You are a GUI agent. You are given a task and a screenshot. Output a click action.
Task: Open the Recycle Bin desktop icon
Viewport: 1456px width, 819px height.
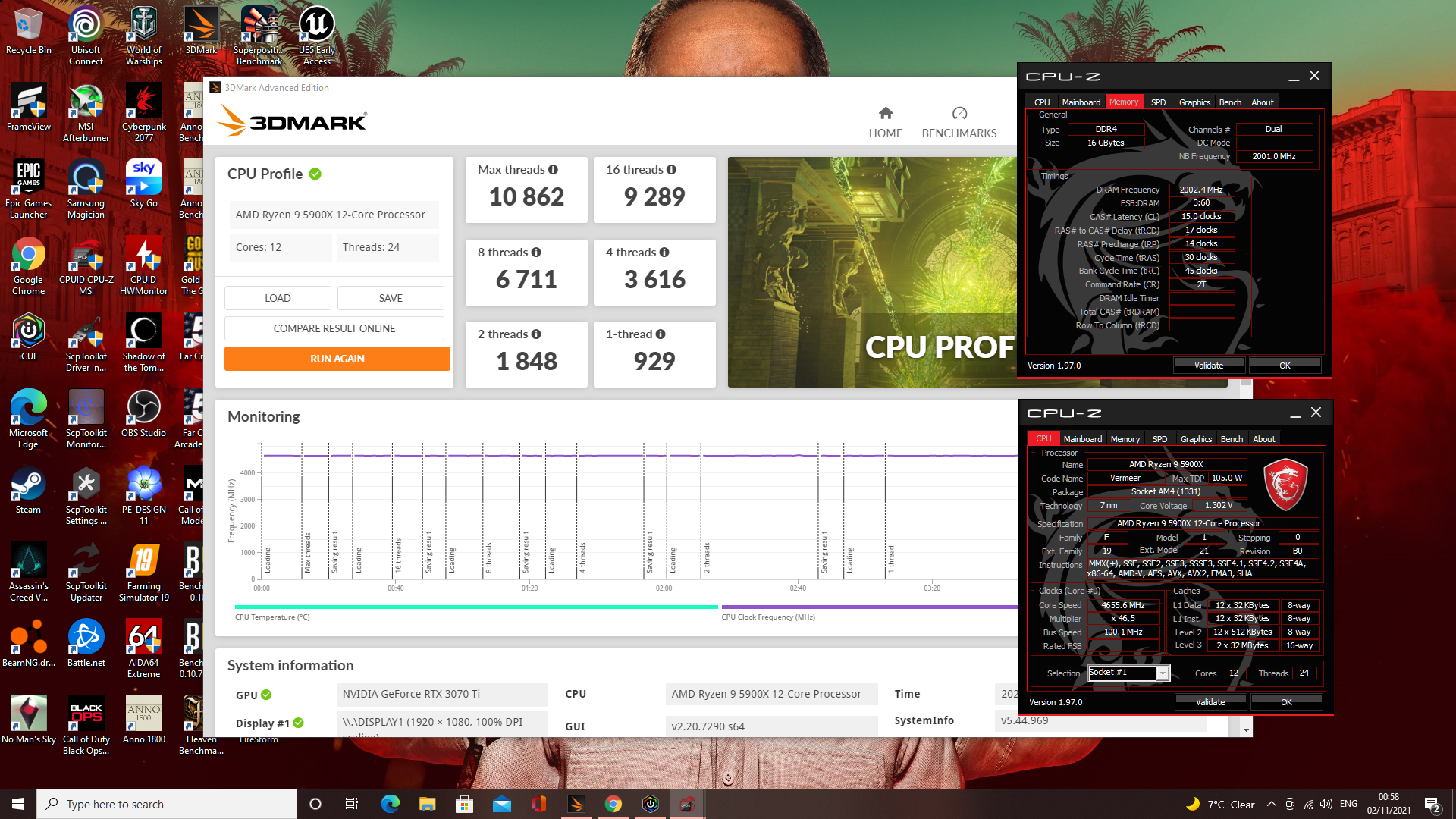click(28, 30)
